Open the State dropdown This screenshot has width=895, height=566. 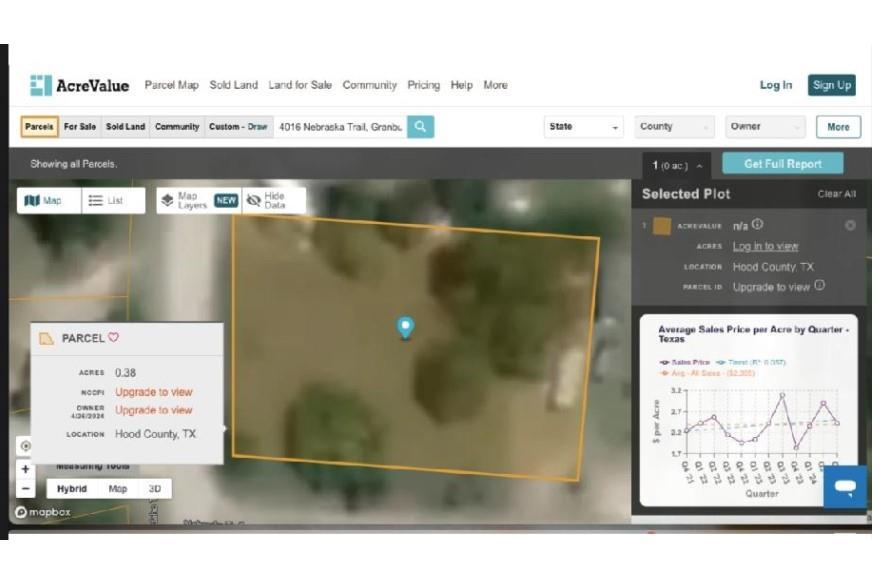pos(585,127)
